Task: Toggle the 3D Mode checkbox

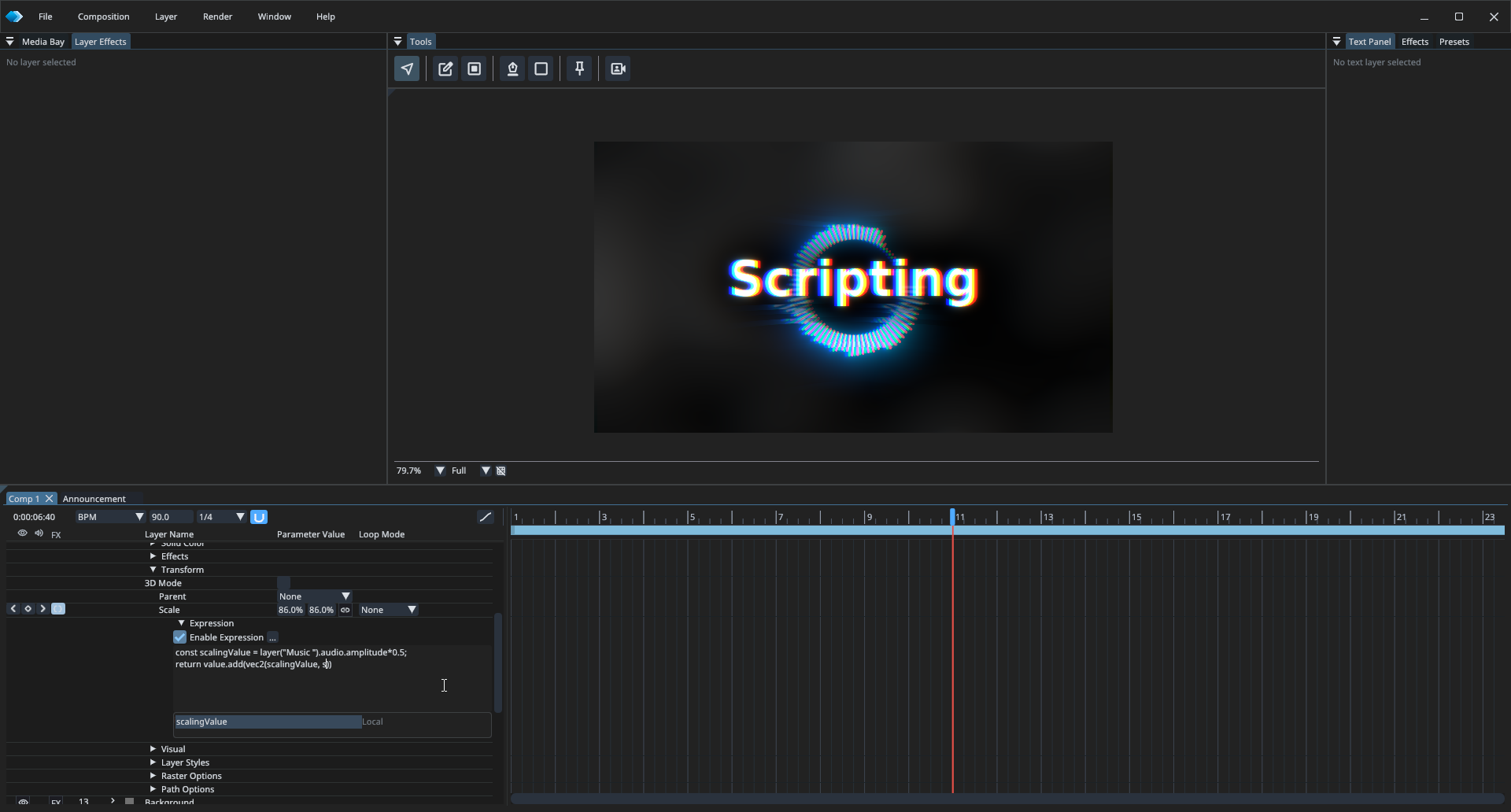Action: [284, 583]
